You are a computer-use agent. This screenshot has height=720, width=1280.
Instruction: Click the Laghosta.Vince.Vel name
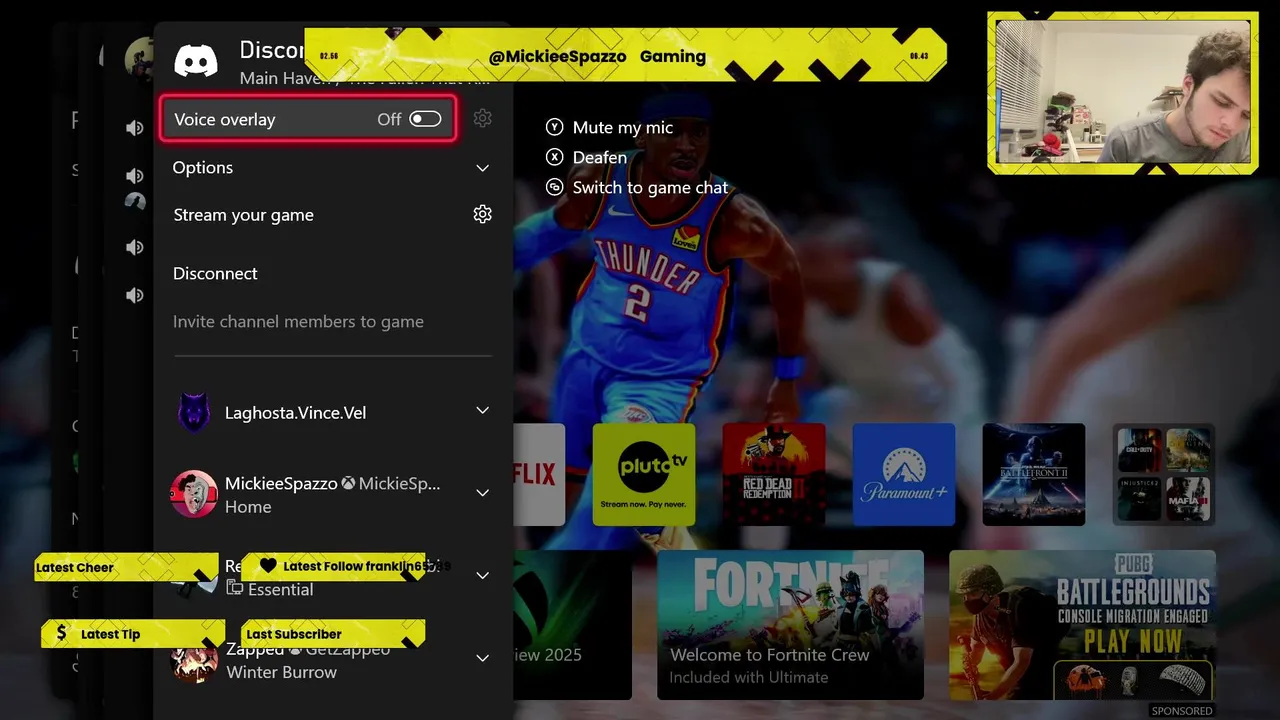pos(295,412)
